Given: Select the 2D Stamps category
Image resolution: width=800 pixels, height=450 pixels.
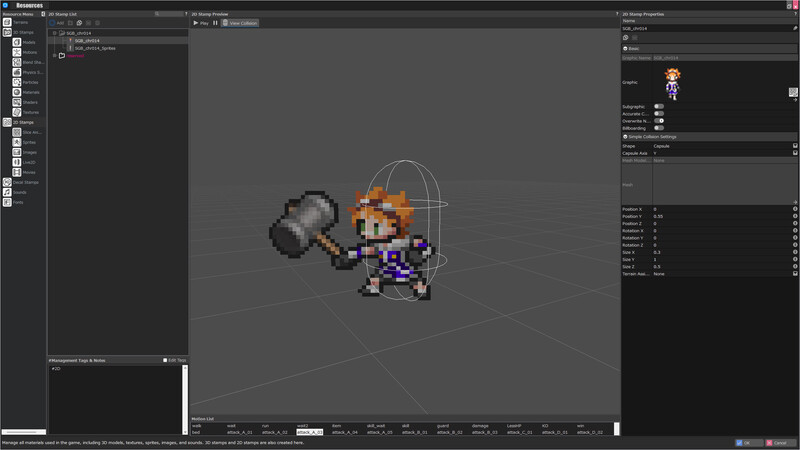Looking at the screenshot, I should [x=18, y=122].
